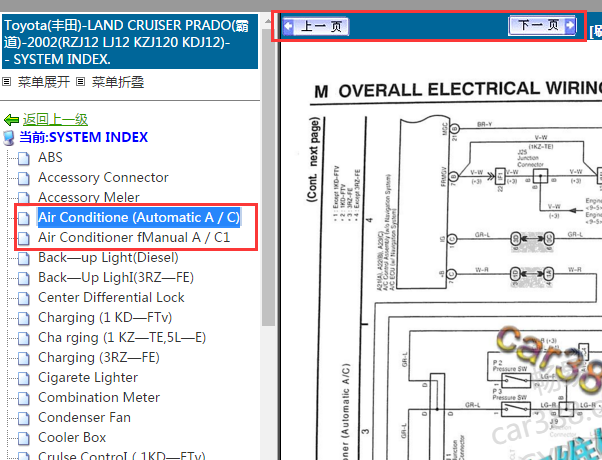
Task: Click the left panel scrollbar up arrow
Action: (268, 21)
